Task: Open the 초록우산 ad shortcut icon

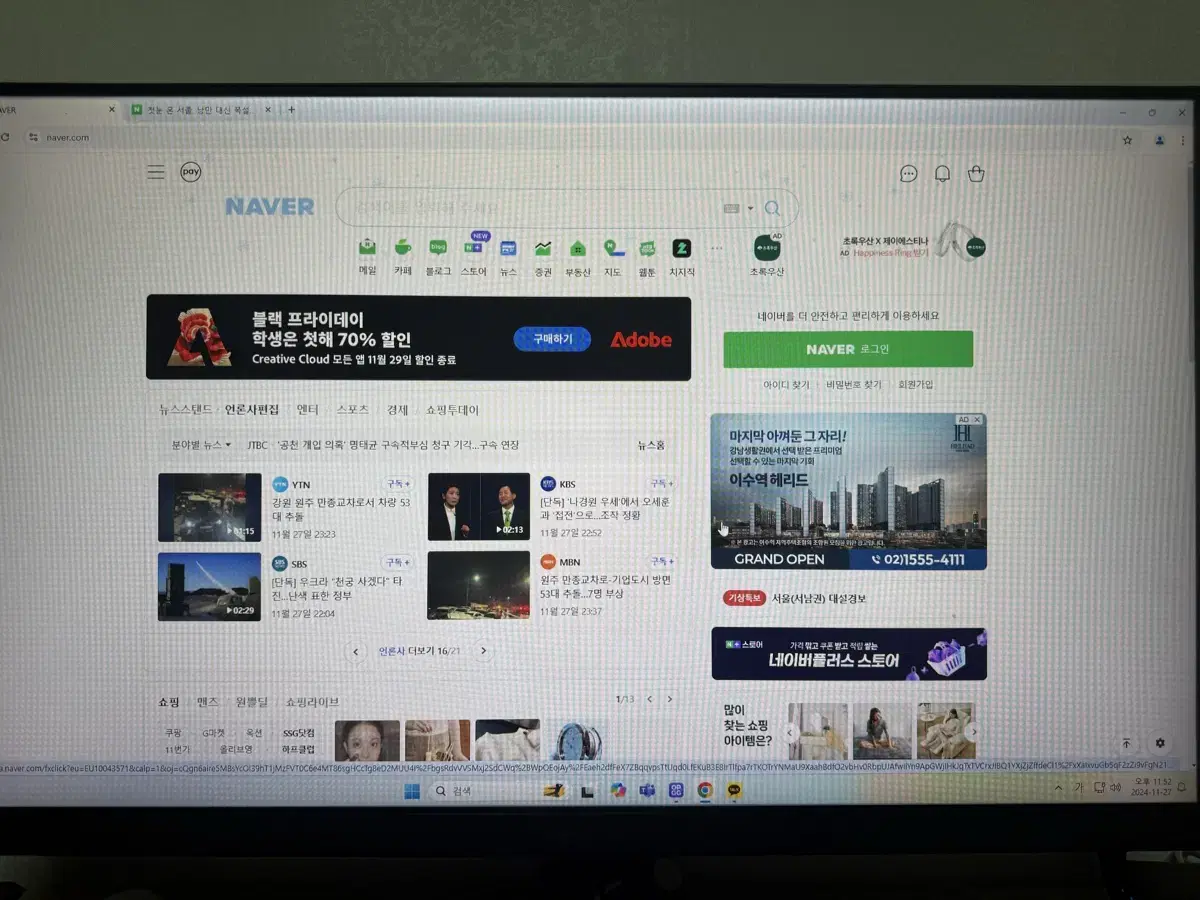Action: (767, 247)
